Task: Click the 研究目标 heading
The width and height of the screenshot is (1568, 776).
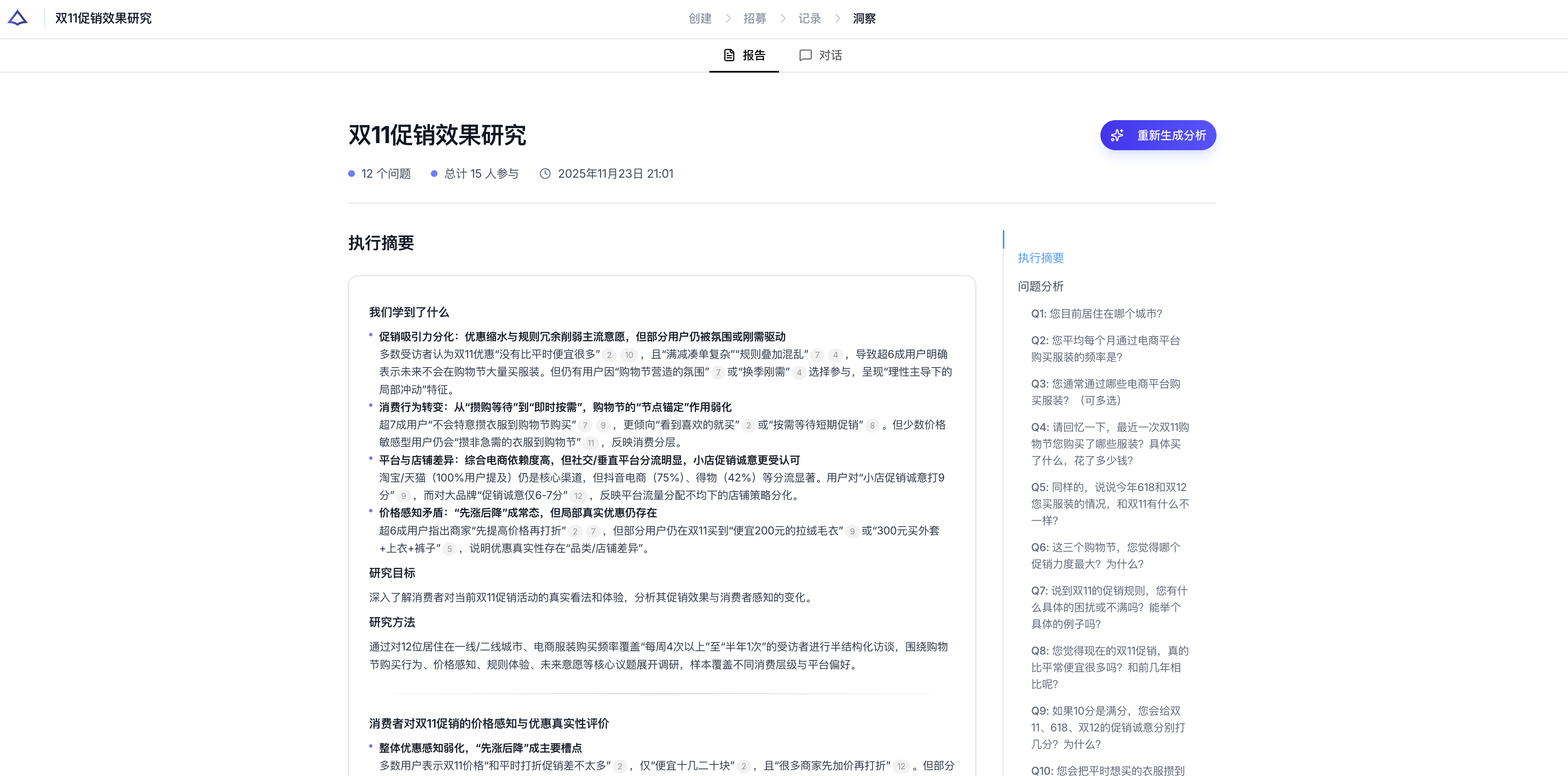Action: coord(392,573)
